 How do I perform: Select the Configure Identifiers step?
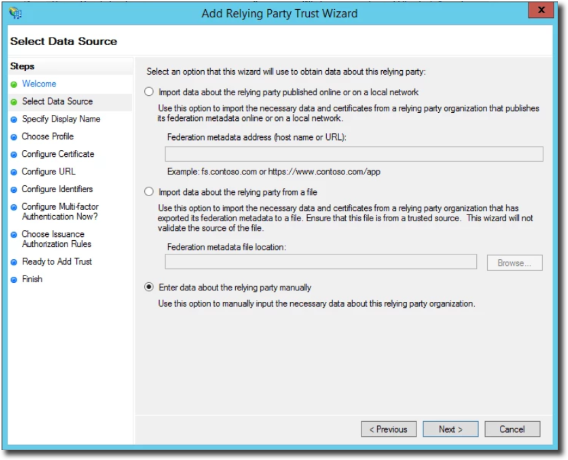tap(57, 189)
